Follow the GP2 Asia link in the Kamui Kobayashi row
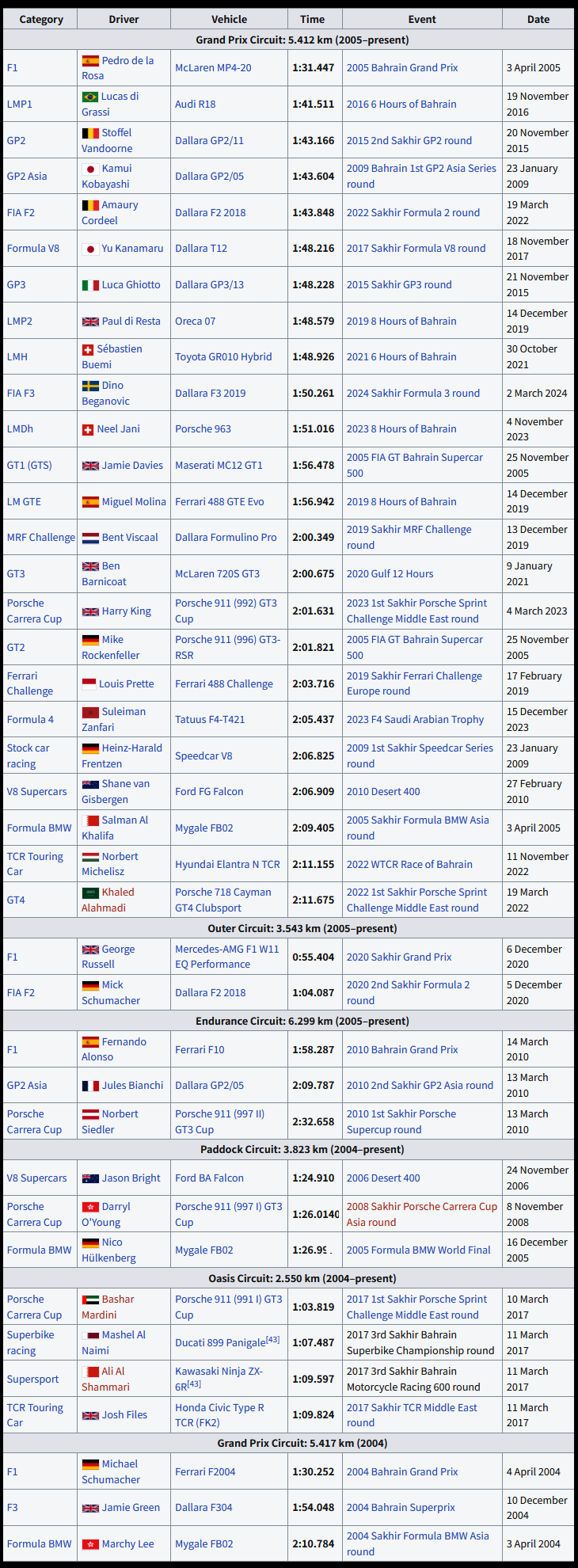 27,177
